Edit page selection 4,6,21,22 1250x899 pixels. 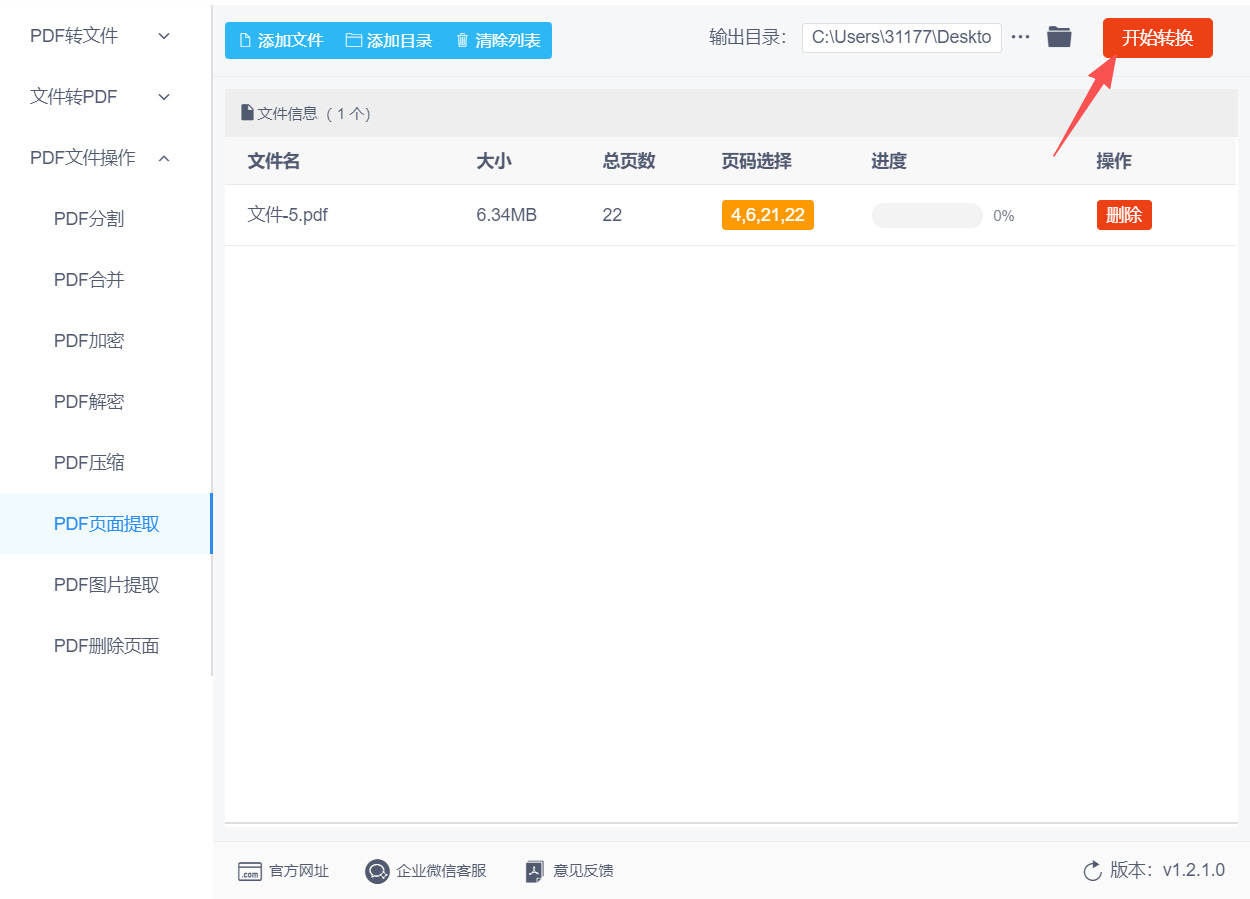767,214
